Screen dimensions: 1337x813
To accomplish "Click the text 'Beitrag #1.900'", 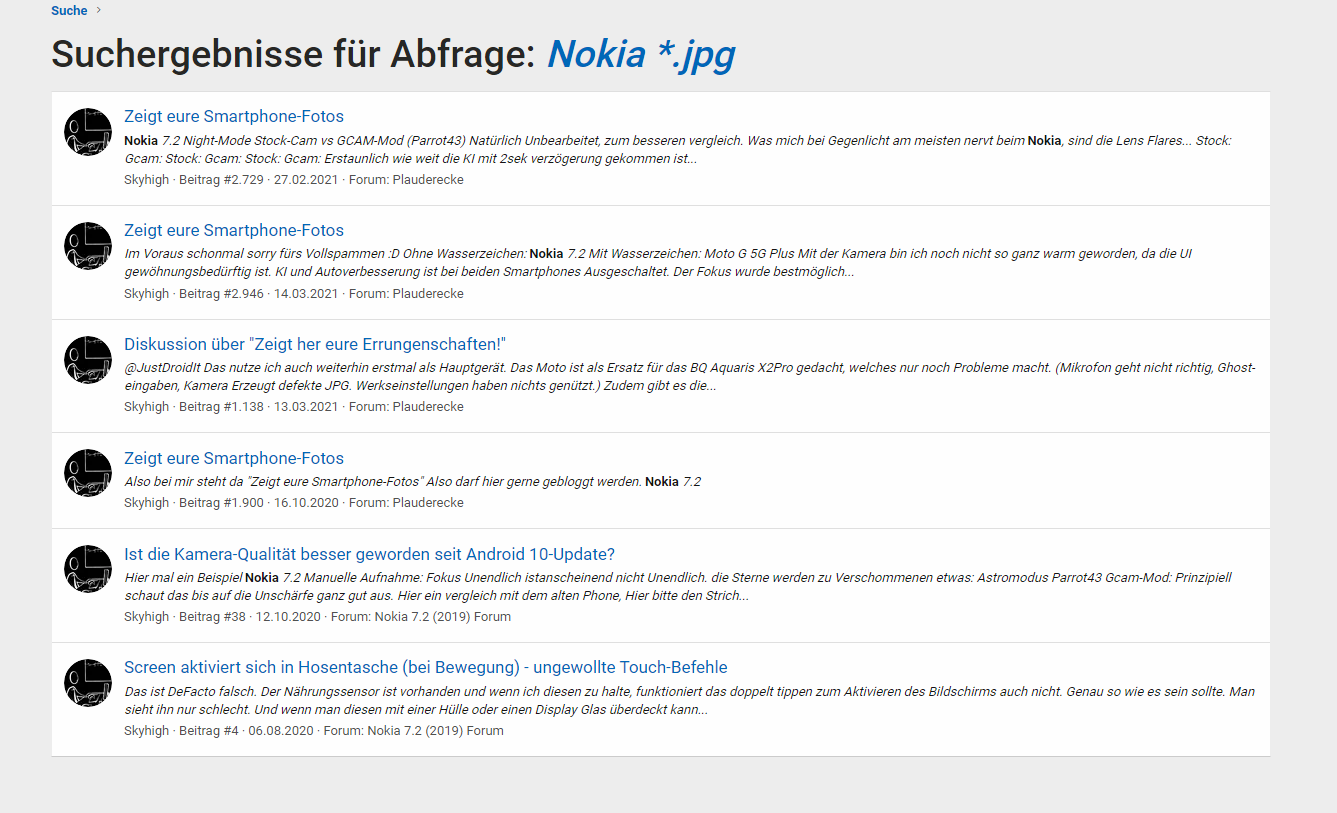I will pyautogui.click(x=221, y=503).
